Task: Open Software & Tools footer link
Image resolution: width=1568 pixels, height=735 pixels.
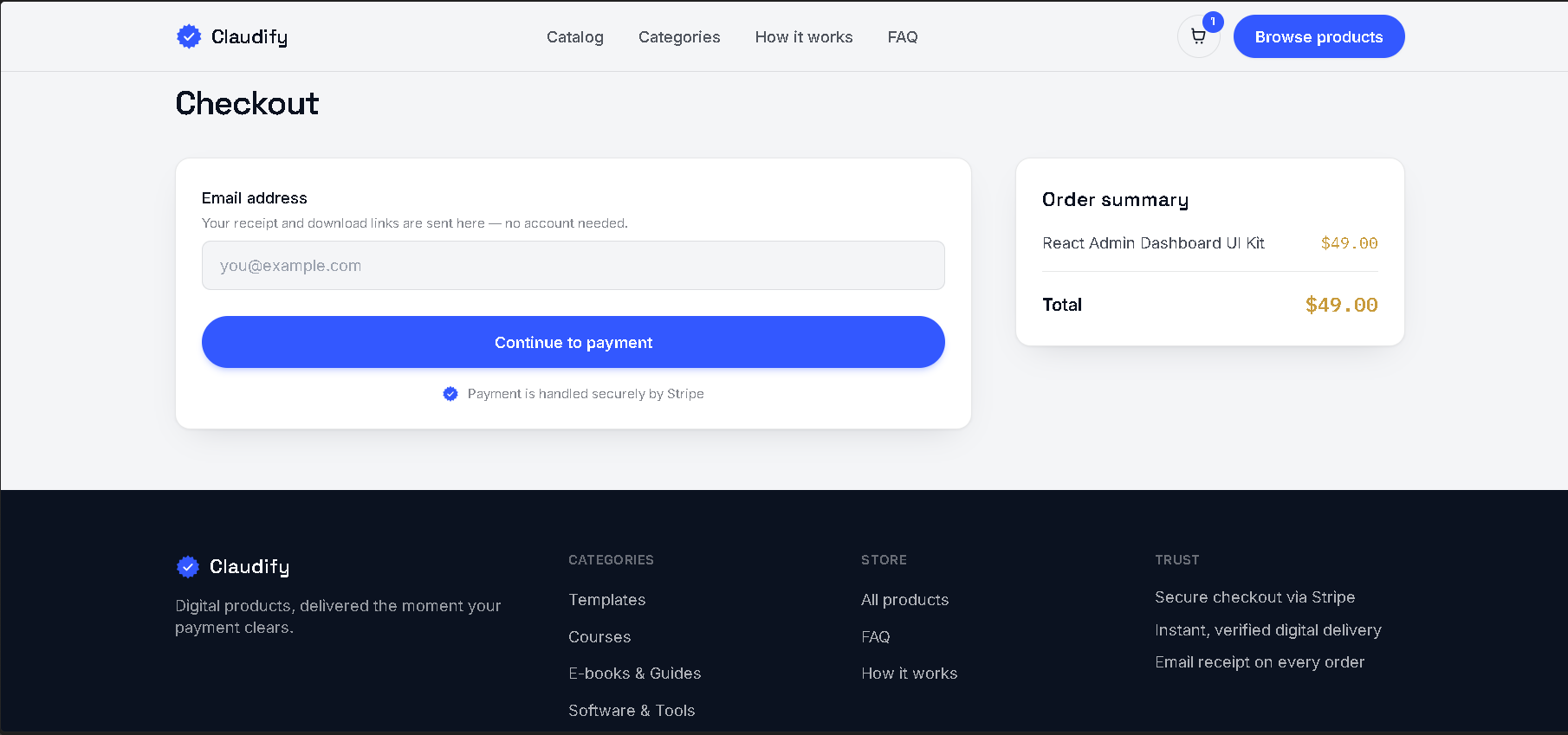Action: 632,711
